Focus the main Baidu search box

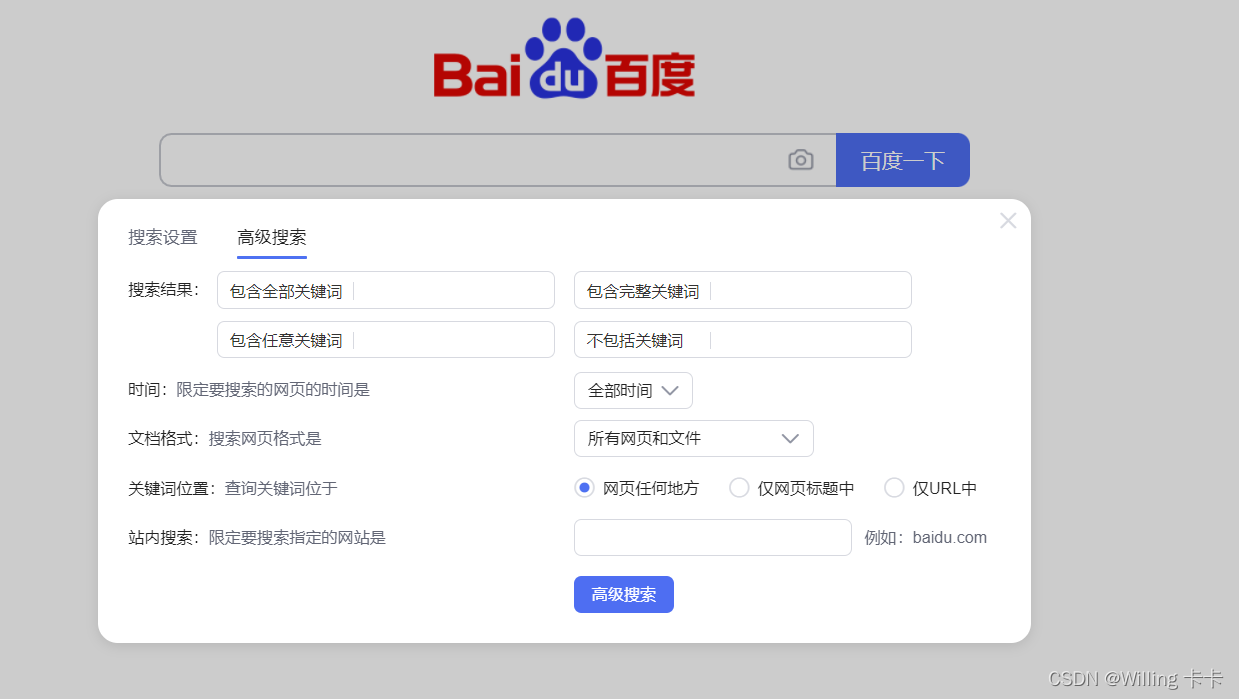click(x=498, y=160)
